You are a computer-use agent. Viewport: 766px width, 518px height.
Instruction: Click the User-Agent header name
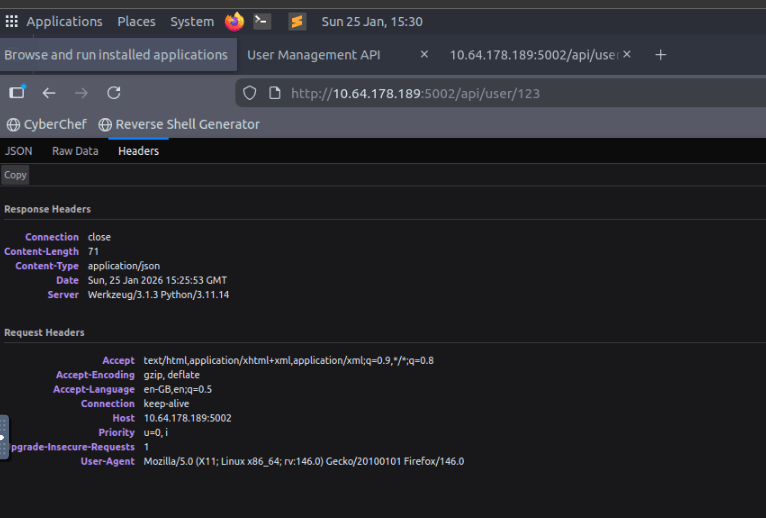tap(107, 461)
